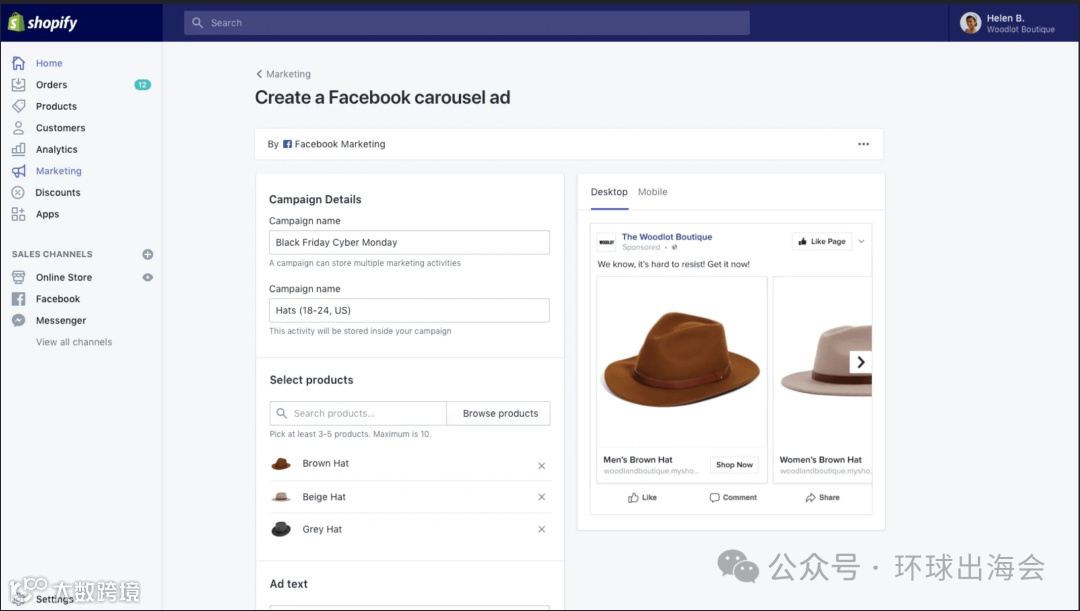Open the Analytics menu item
Screen dimensions: 1080x611
(56, 149)
